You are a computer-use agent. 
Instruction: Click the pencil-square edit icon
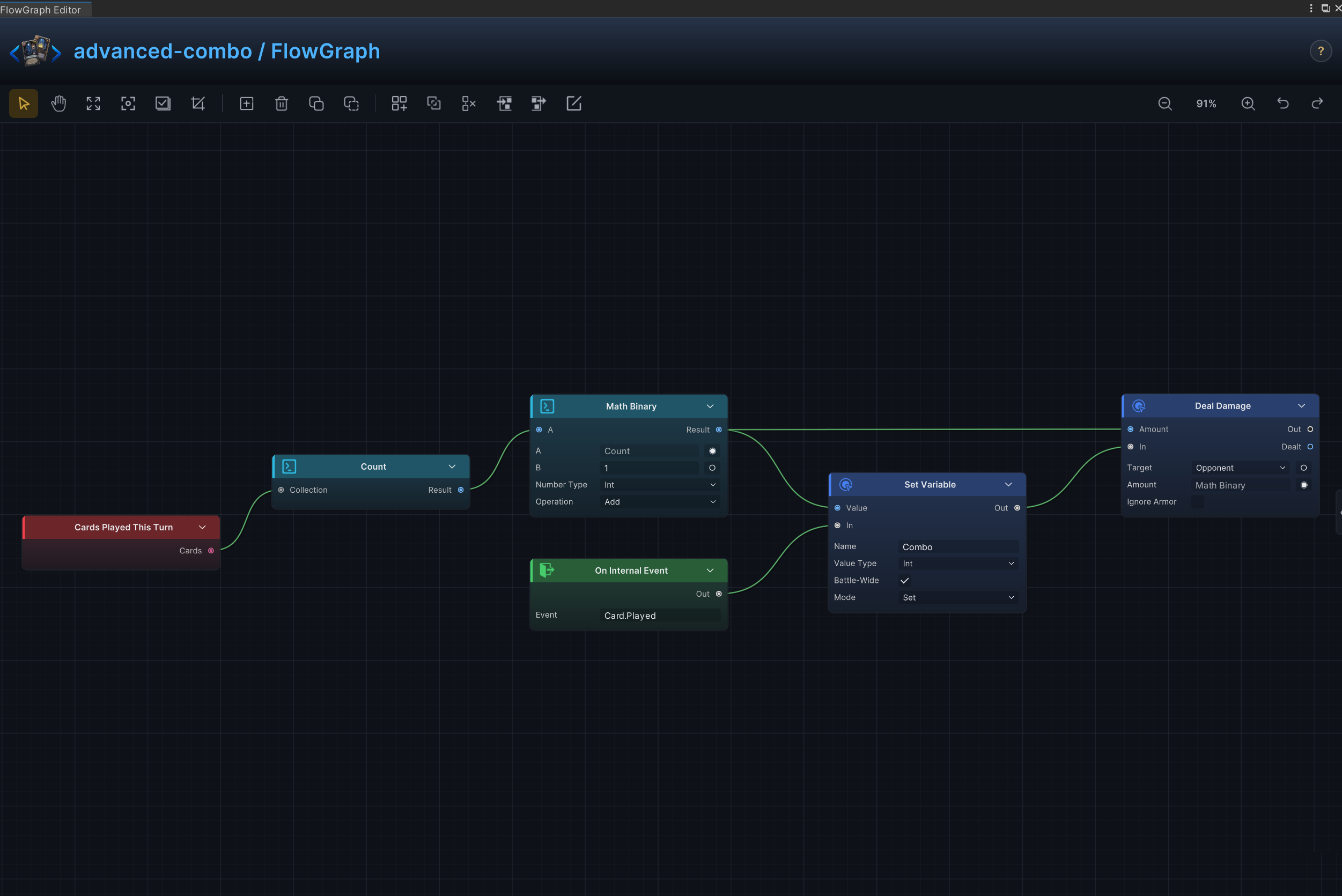(x=573, y=103)
